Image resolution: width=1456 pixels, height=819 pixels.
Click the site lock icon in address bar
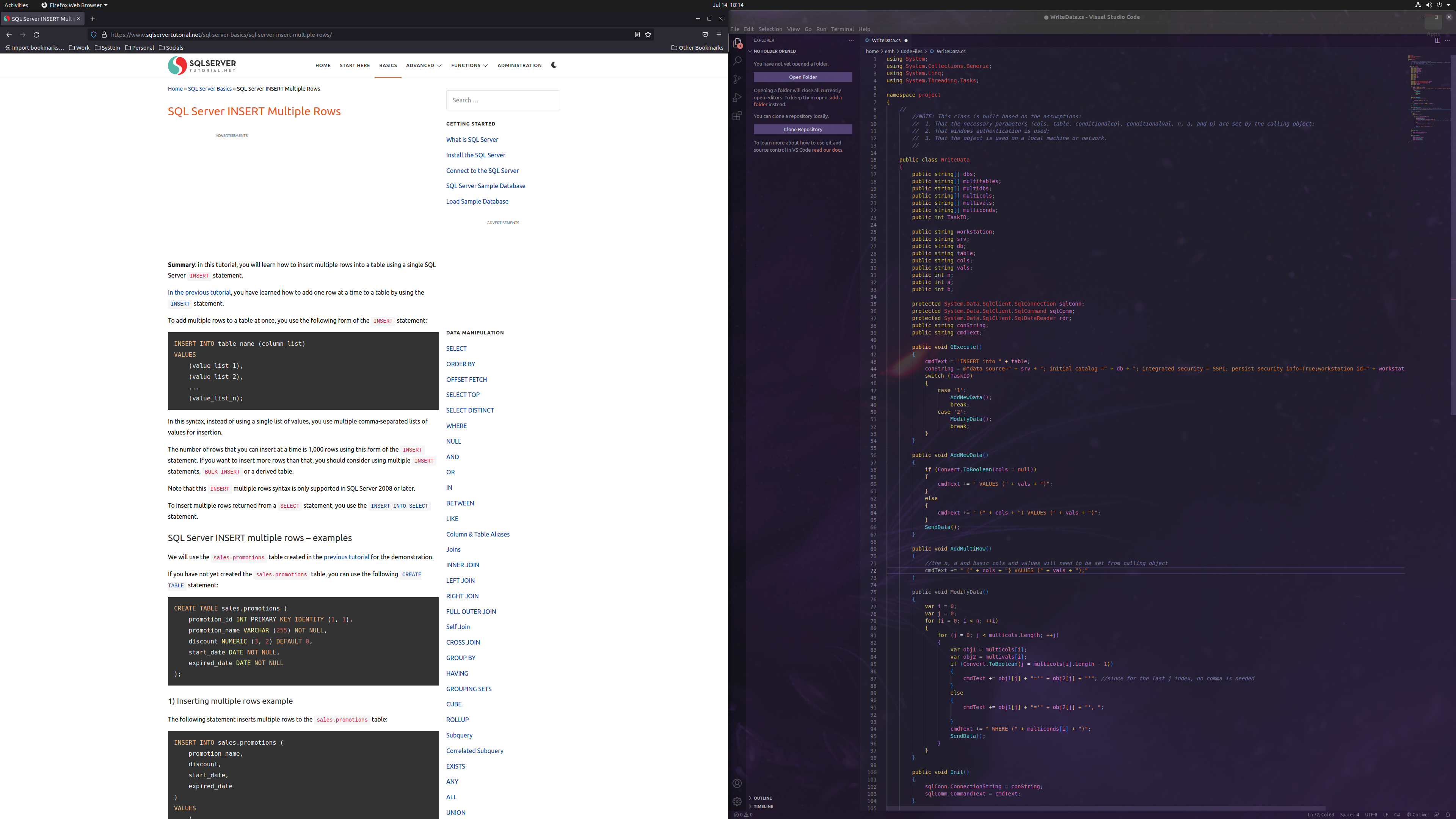(x=104, y=35)
